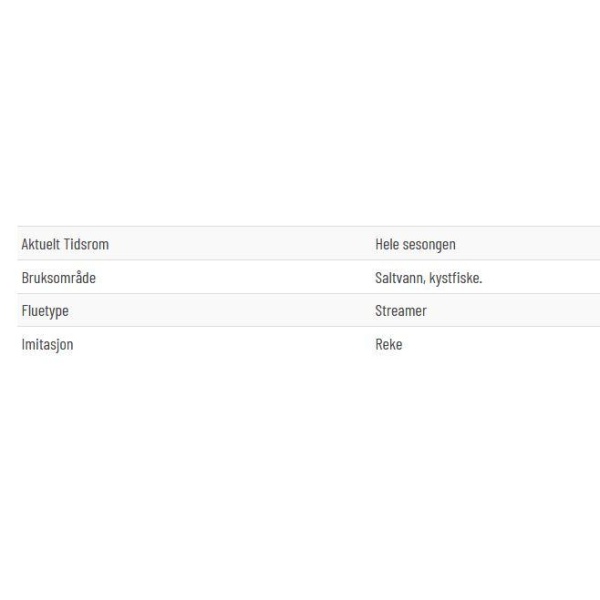600x600 pixels.
Task: Click empty shaded space between "Aktuelt Tidsrom" and "Hele sesongen"
Action: pyautogui.click(x=241, y=244)
